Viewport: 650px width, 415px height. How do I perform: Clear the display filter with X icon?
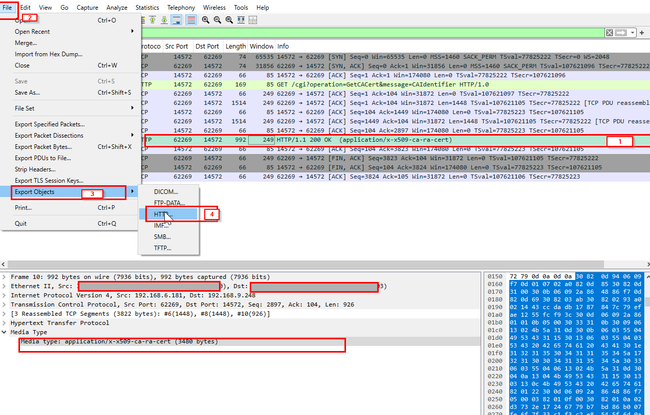click(609, 33)
